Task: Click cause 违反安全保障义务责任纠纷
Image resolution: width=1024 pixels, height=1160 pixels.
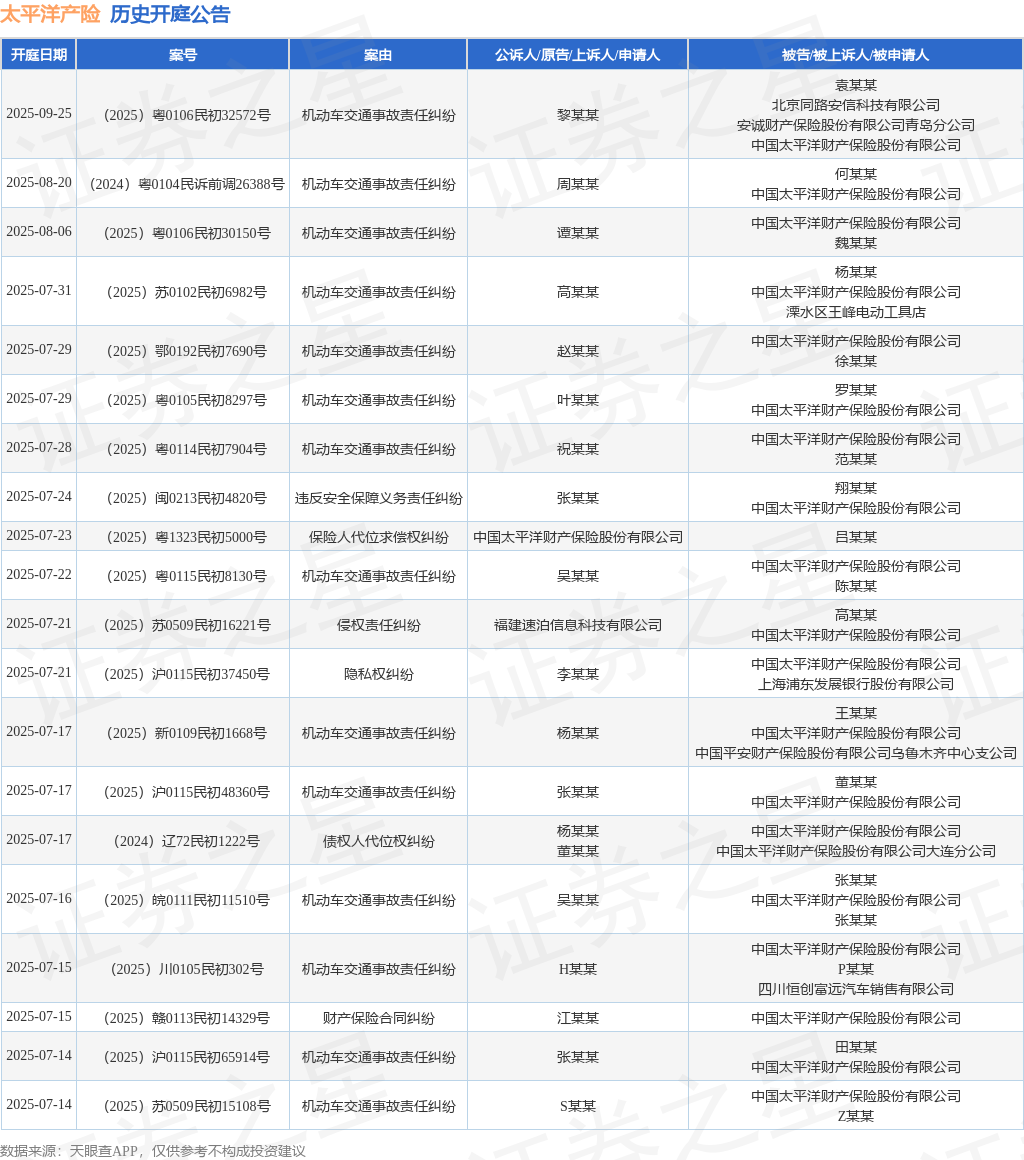Action: [378, 499]
